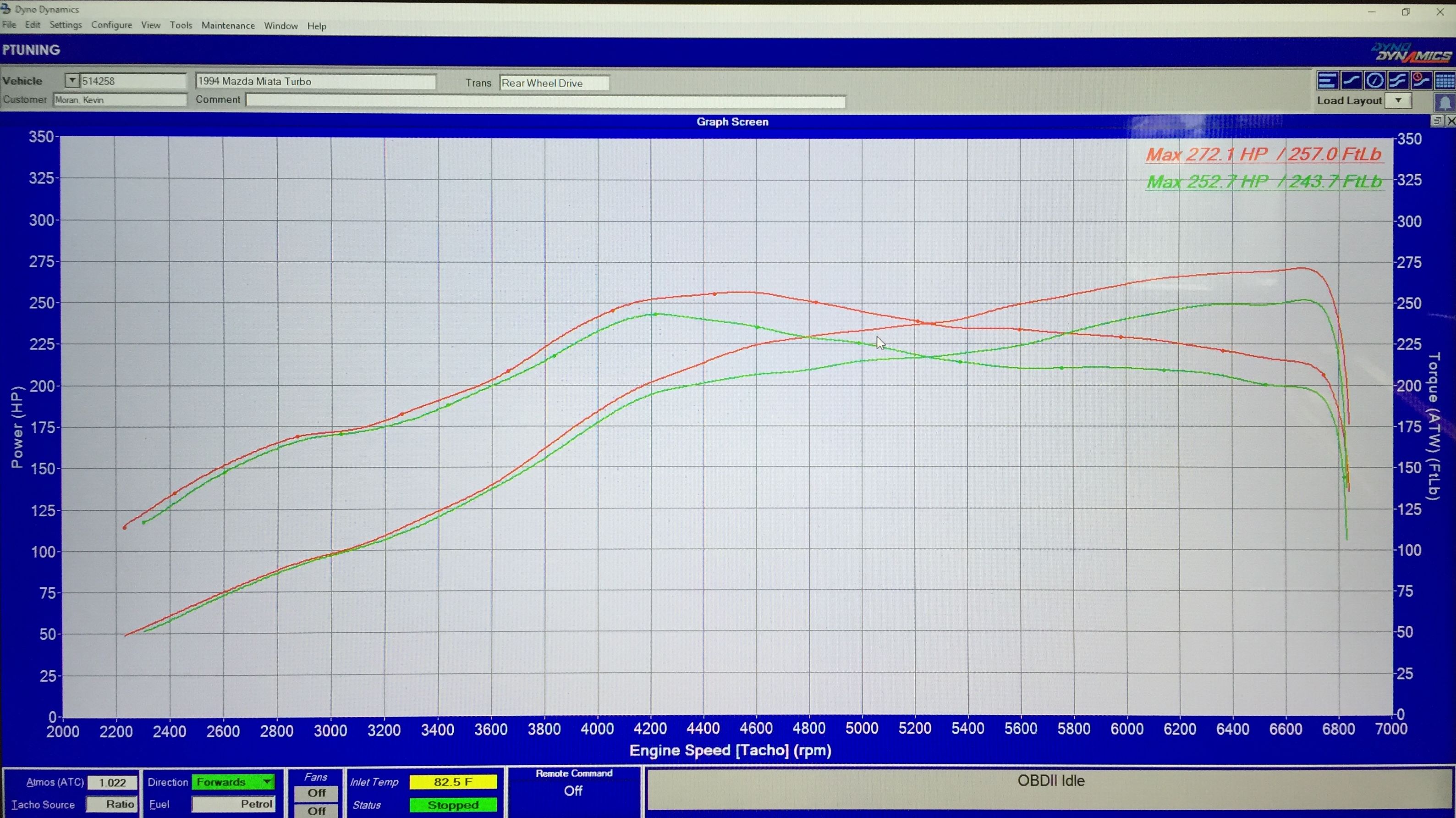1456x818 pixels.
Task: Click the Comment input field
Action: [545, 101]
